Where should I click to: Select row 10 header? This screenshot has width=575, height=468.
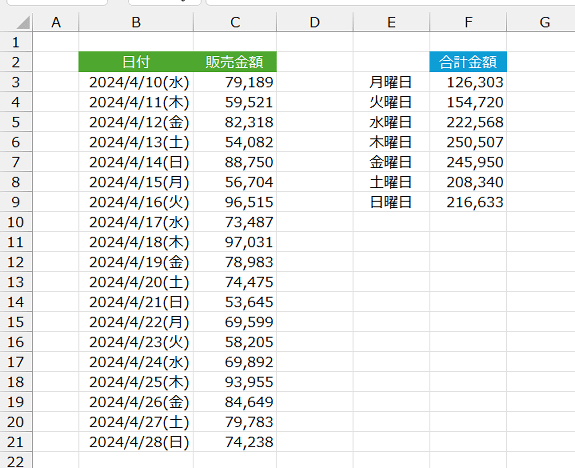pos(16,222)
